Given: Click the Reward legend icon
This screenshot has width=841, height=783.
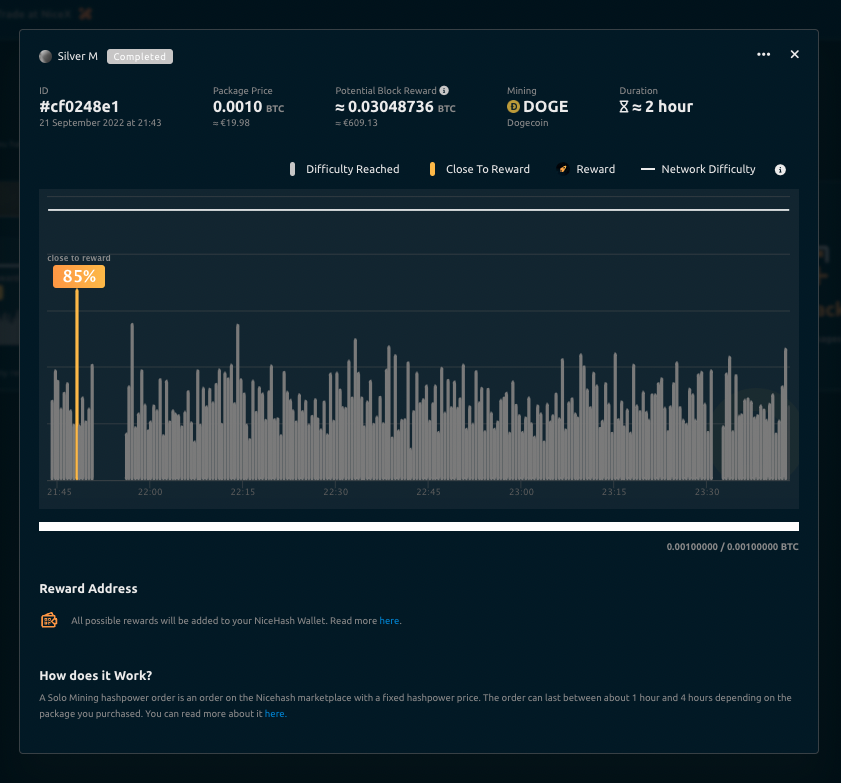Looking at the screenshot, I should tap(563, 170).
